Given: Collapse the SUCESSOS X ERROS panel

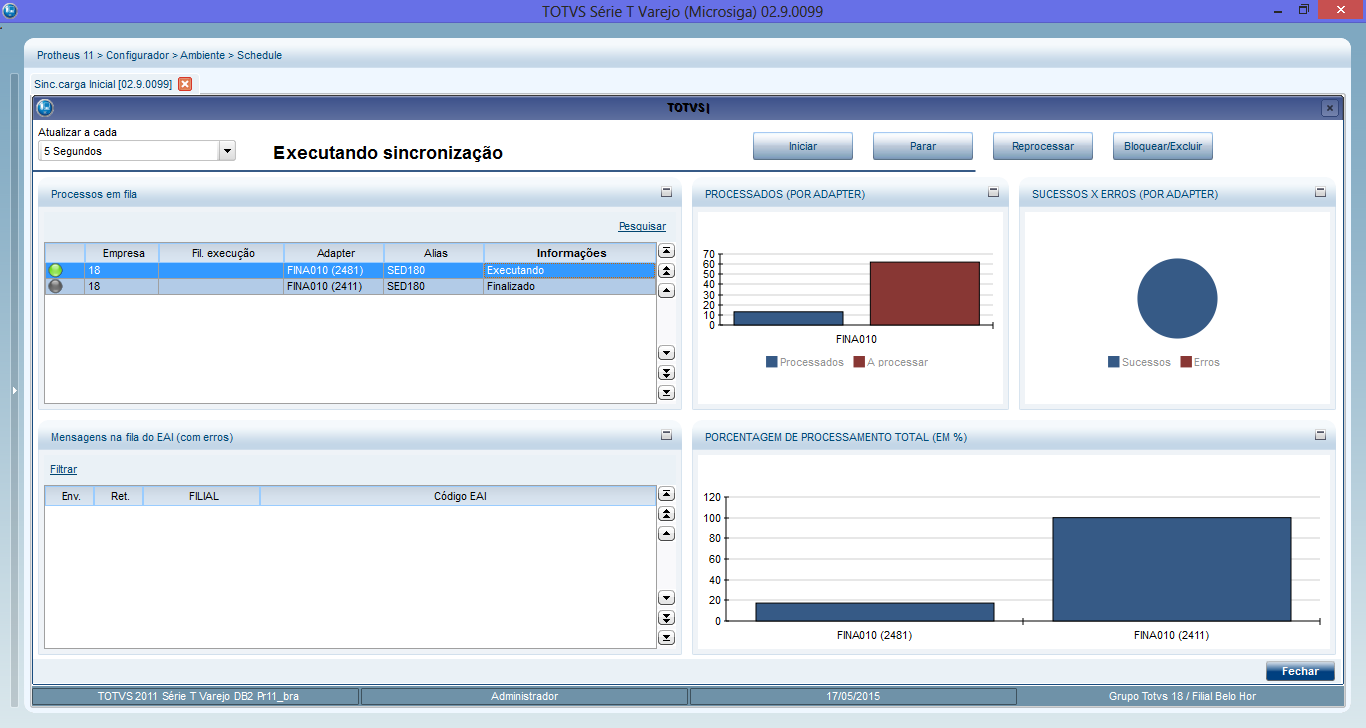Looking at the screenshot, I should pos(1320,192).
